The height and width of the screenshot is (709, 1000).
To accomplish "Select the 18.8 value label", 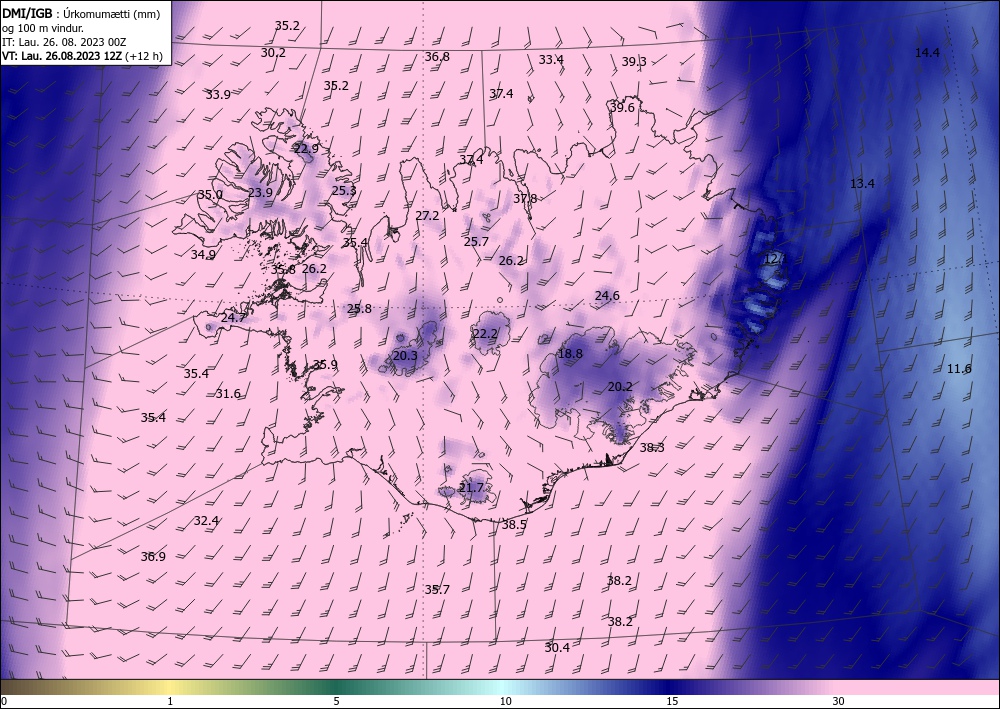I will click(570, 353).
